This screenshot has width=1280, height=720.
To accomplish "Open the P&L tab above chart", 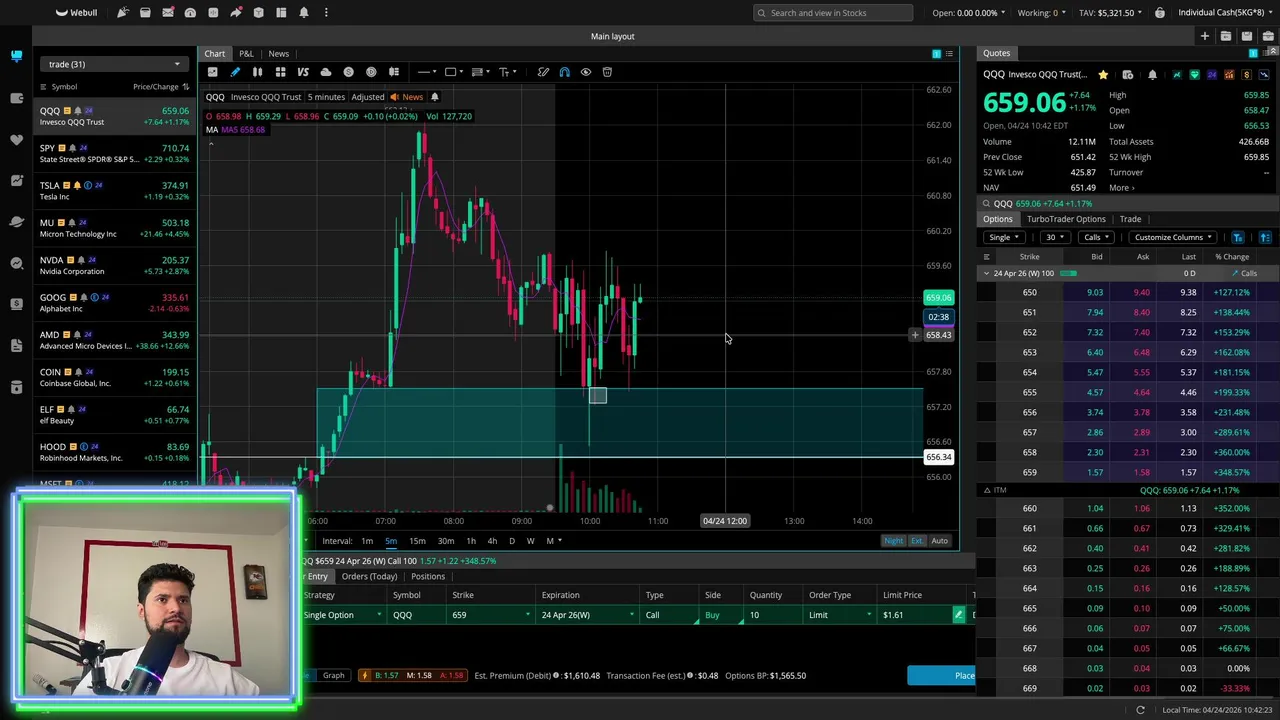I will 246,54.
